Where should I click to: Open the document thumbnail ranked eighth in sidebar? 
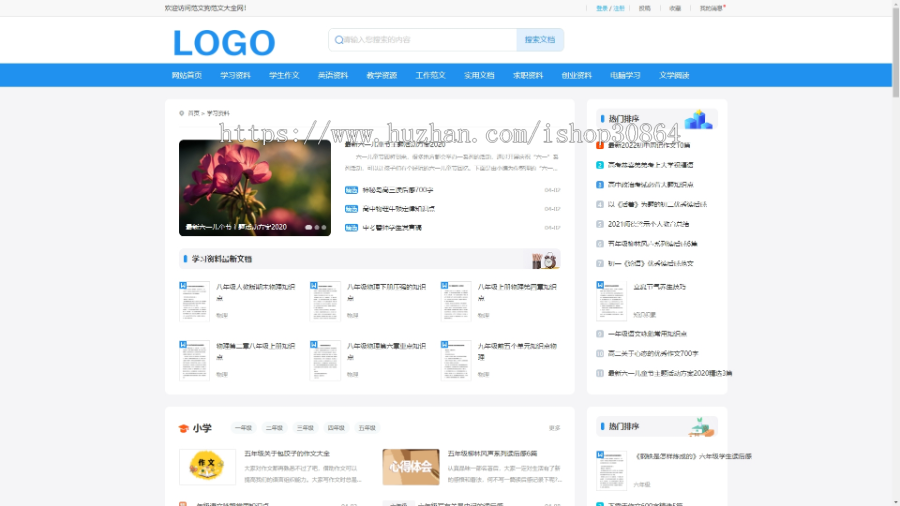(611, 301)
